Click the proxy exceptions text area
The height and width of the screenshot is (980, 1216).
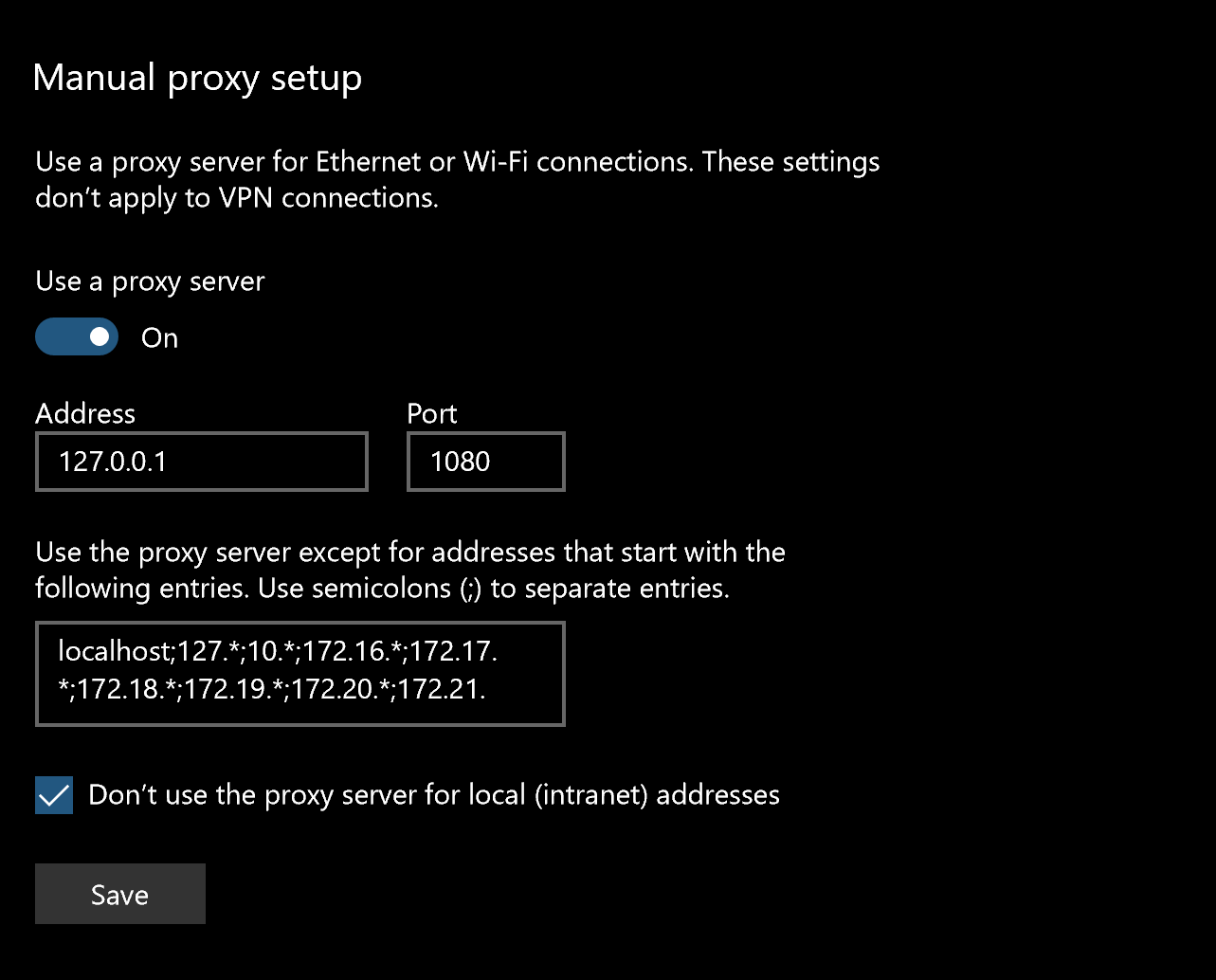pyautogui.click(x=300, y=674)
